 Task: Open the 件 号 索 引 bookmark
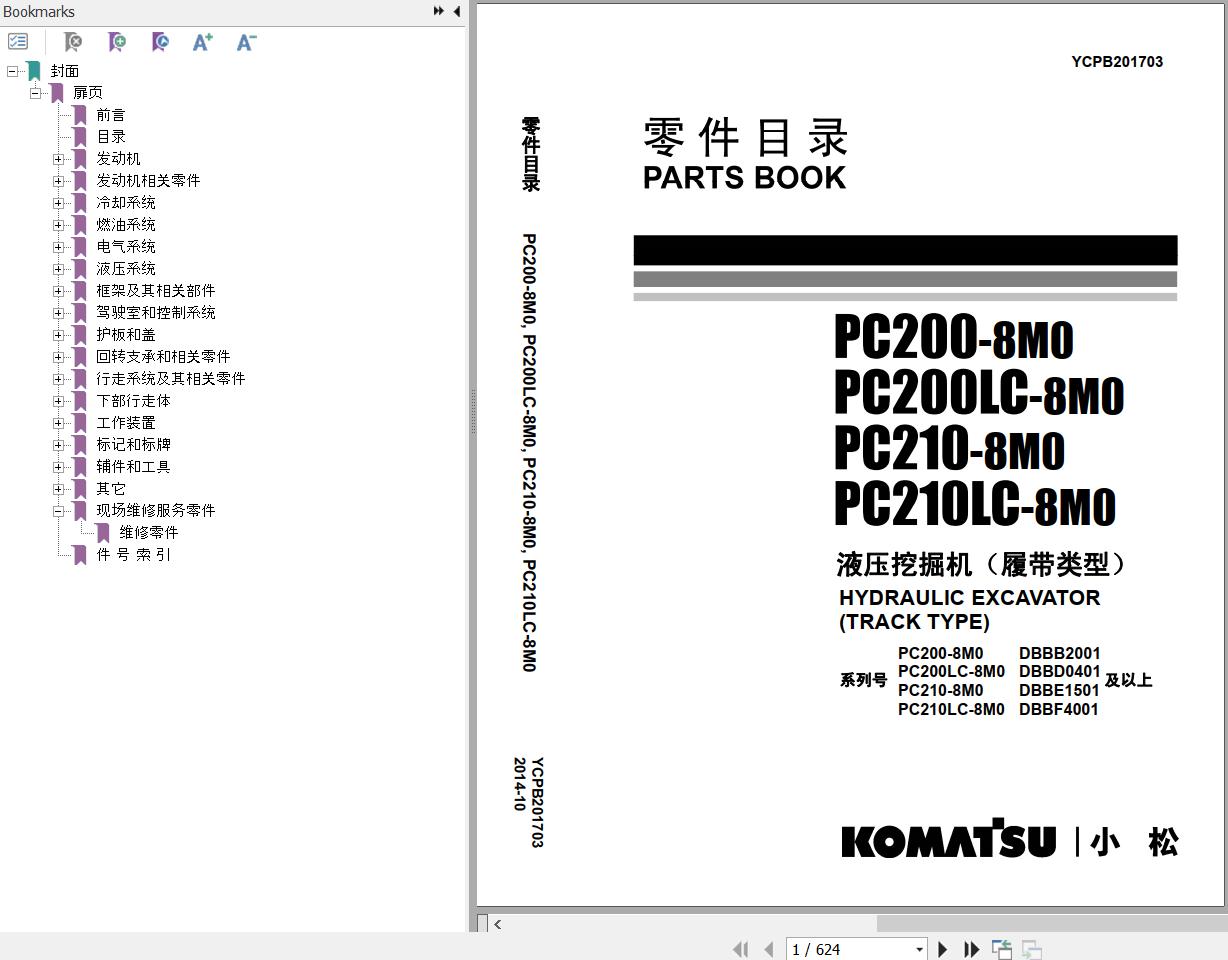[x=133, y=555]
